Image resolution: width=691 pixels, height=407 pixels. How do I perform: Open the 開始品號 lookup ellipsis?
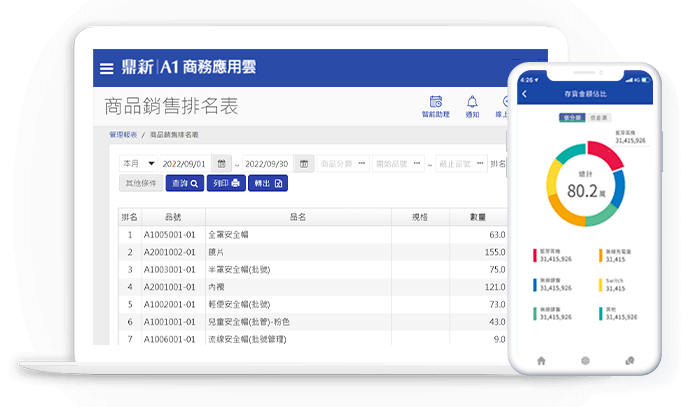(x=417, y=163)
